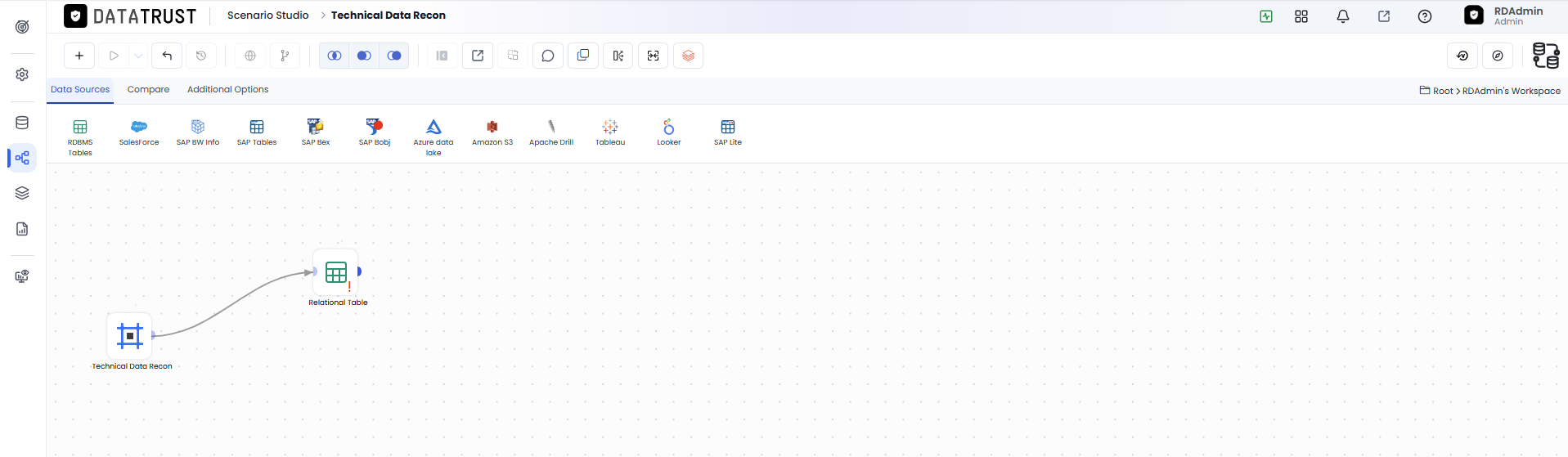Open Additional Options tab
This screenshot has height=457, width=1568.
point(227,90)
